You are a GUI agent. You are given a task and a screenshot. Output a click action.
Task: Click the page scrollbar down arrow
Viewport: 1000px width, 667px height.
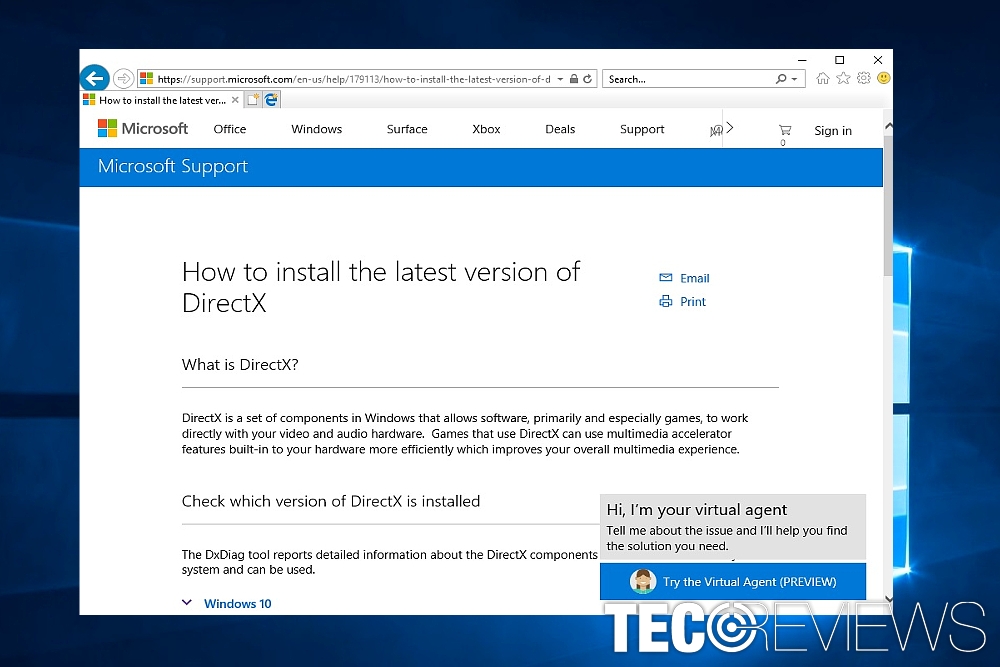coord(888,599)
